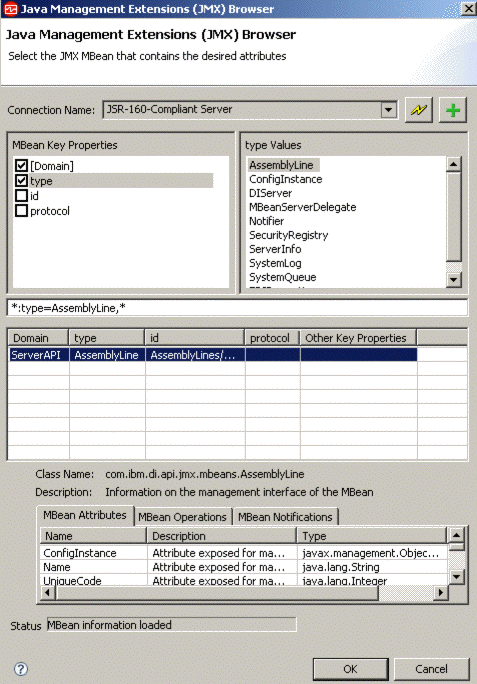477x684 pixels.
Task: Click the green plus add connection icon
Action: 453,109
